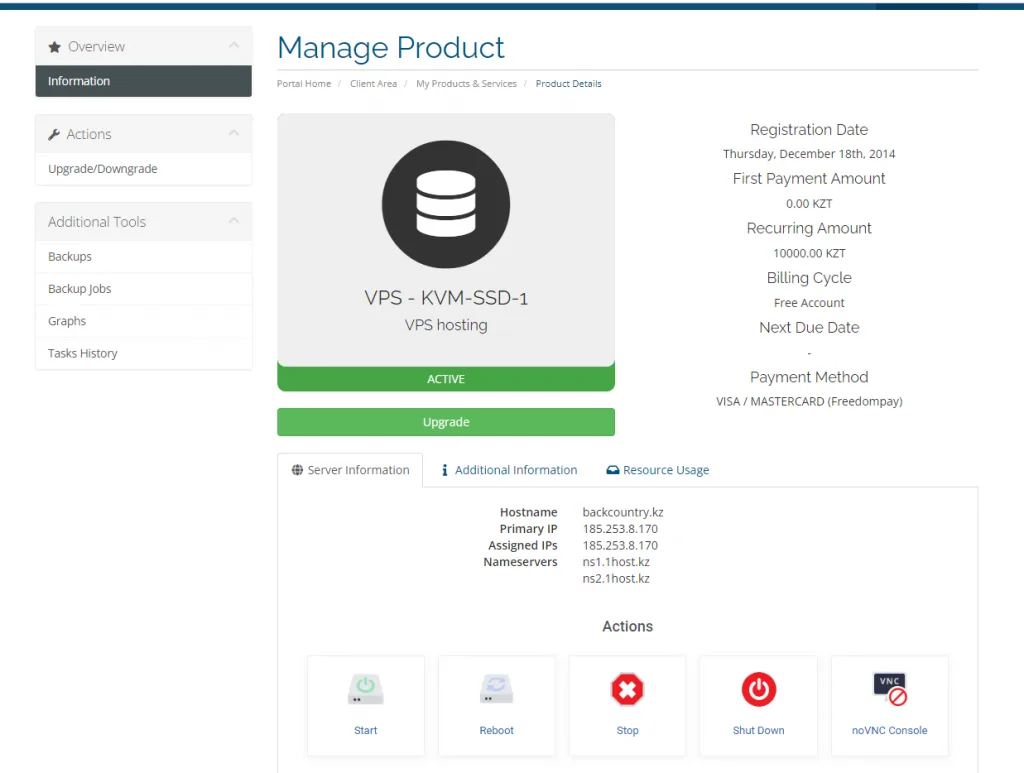Click the Additional Tools panel title

pyautogui.click(x=97, y=222)
